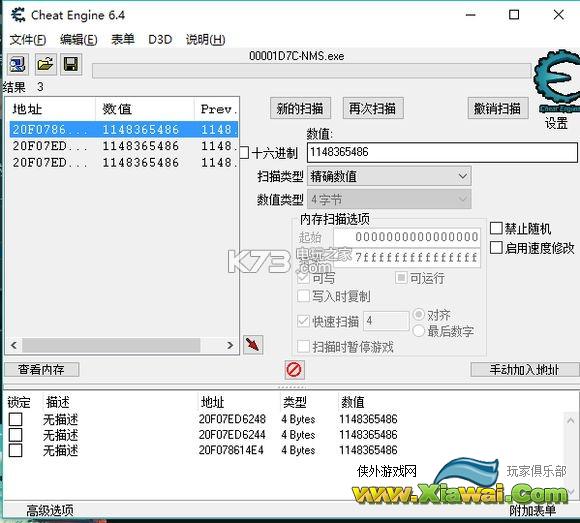Image resolution: width=580 pixels, height=523 pixels.
Task: Click the red circle clear-list icon
Action: click(294, 370)
